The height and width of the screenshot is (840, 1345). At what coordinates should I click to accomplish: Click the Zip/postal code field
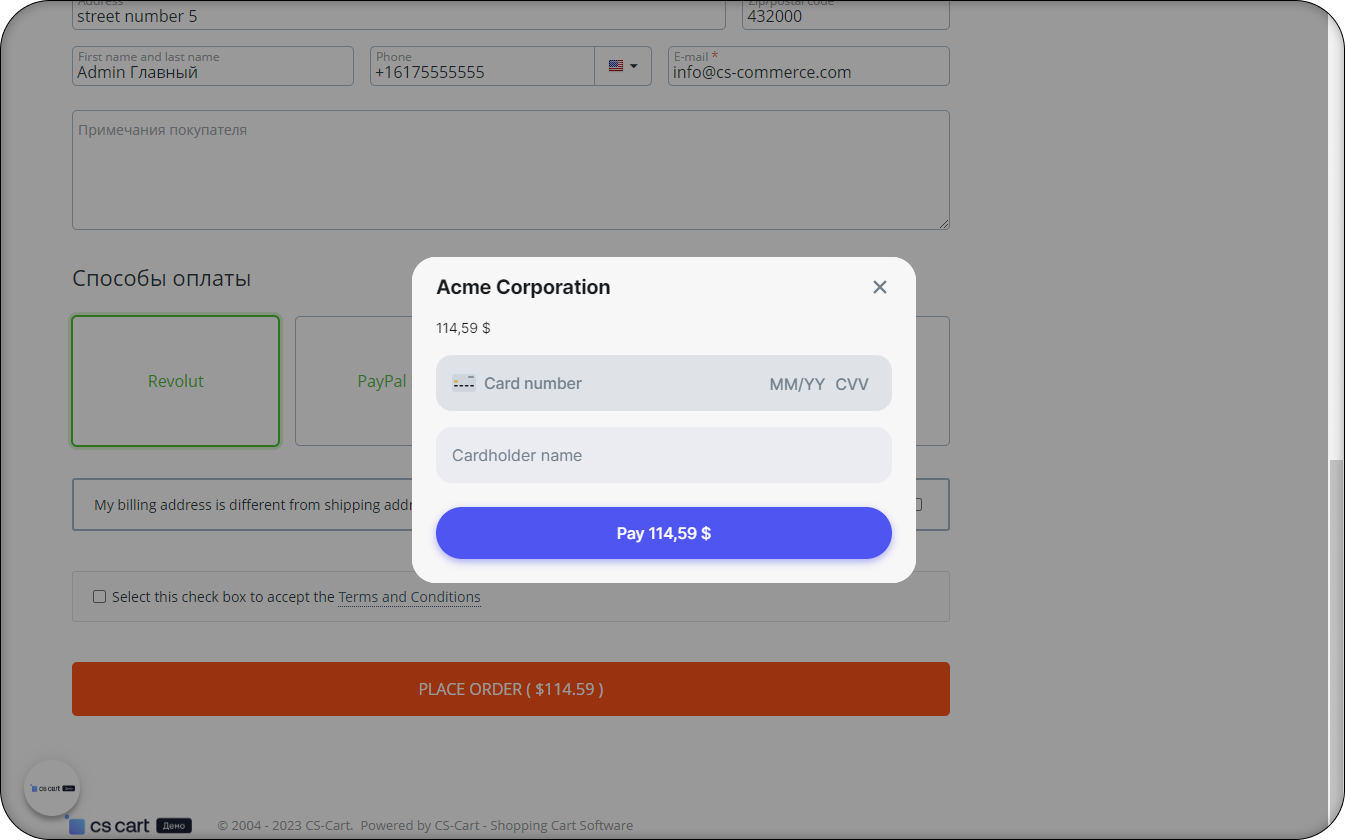click(846, 14)
